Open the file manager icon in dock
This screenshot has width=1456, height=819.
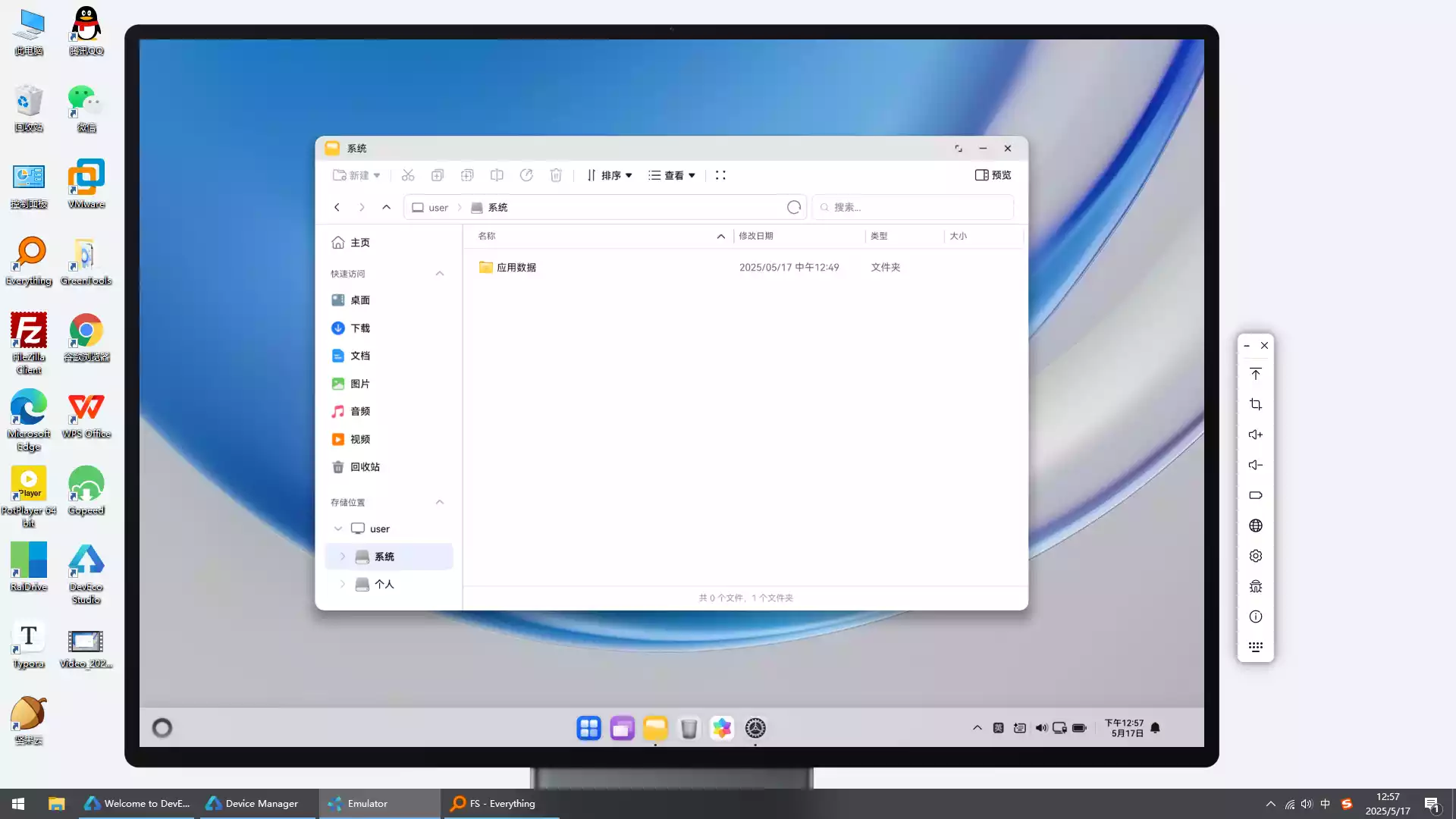[x=655, y=728]
